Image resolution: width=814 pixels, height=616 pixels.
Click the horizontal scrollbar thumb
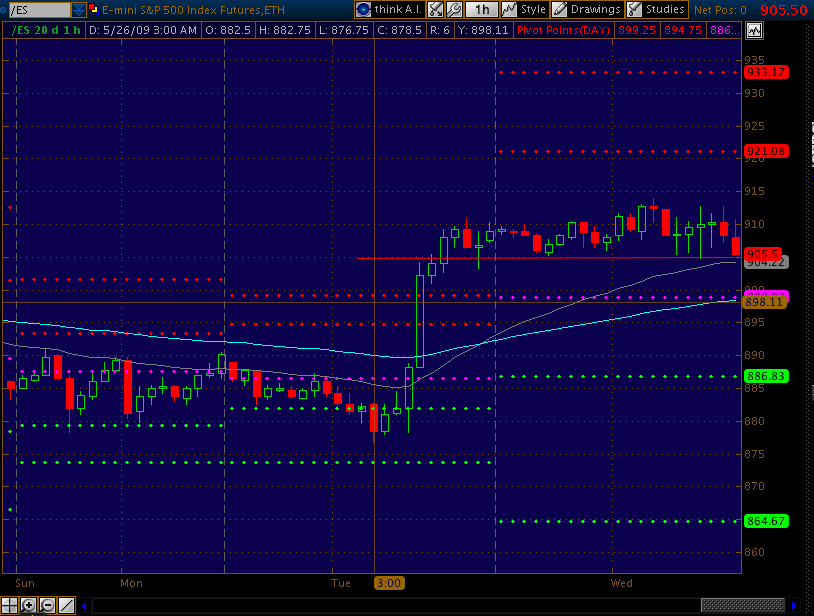[742, 605]
